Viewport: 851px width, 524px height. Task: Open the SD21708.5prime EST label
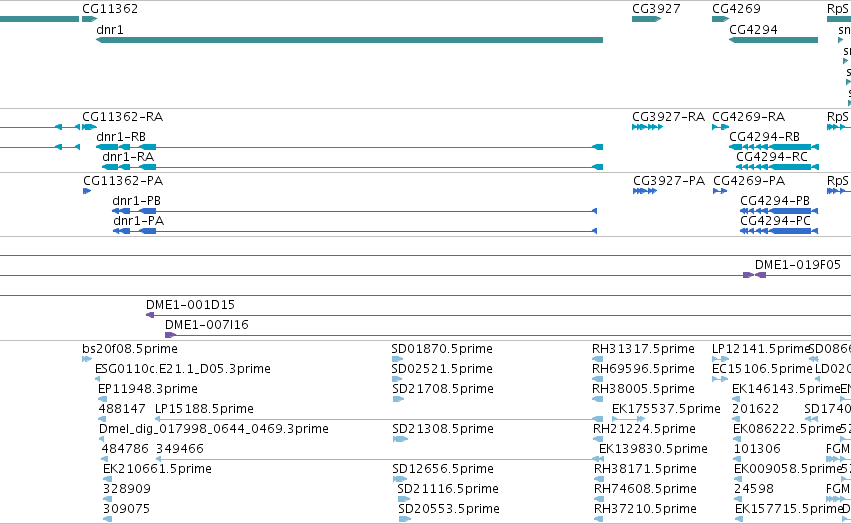pos(443,389)
